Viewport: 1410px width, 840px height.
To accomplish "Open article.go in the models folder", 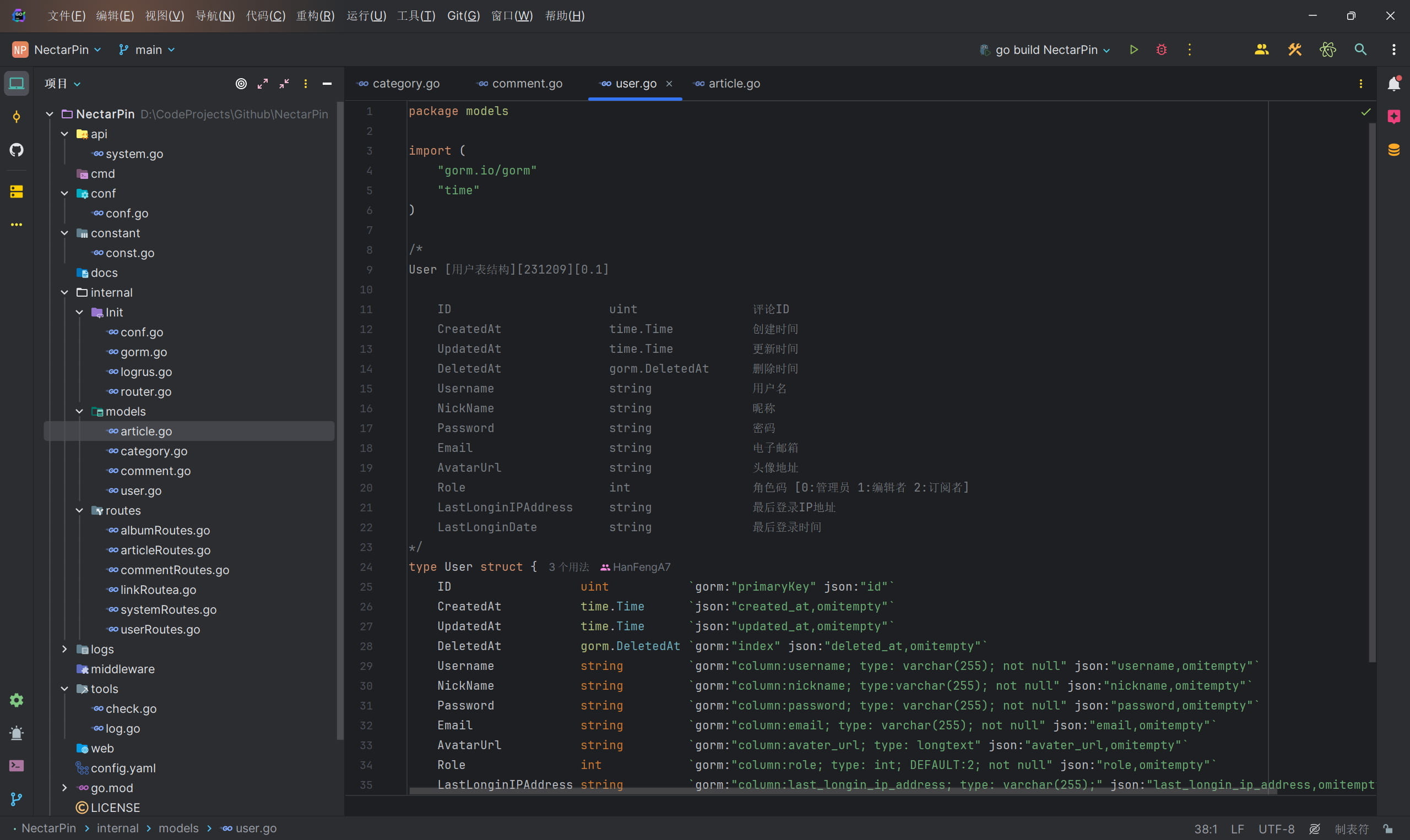I will (146, 431).
